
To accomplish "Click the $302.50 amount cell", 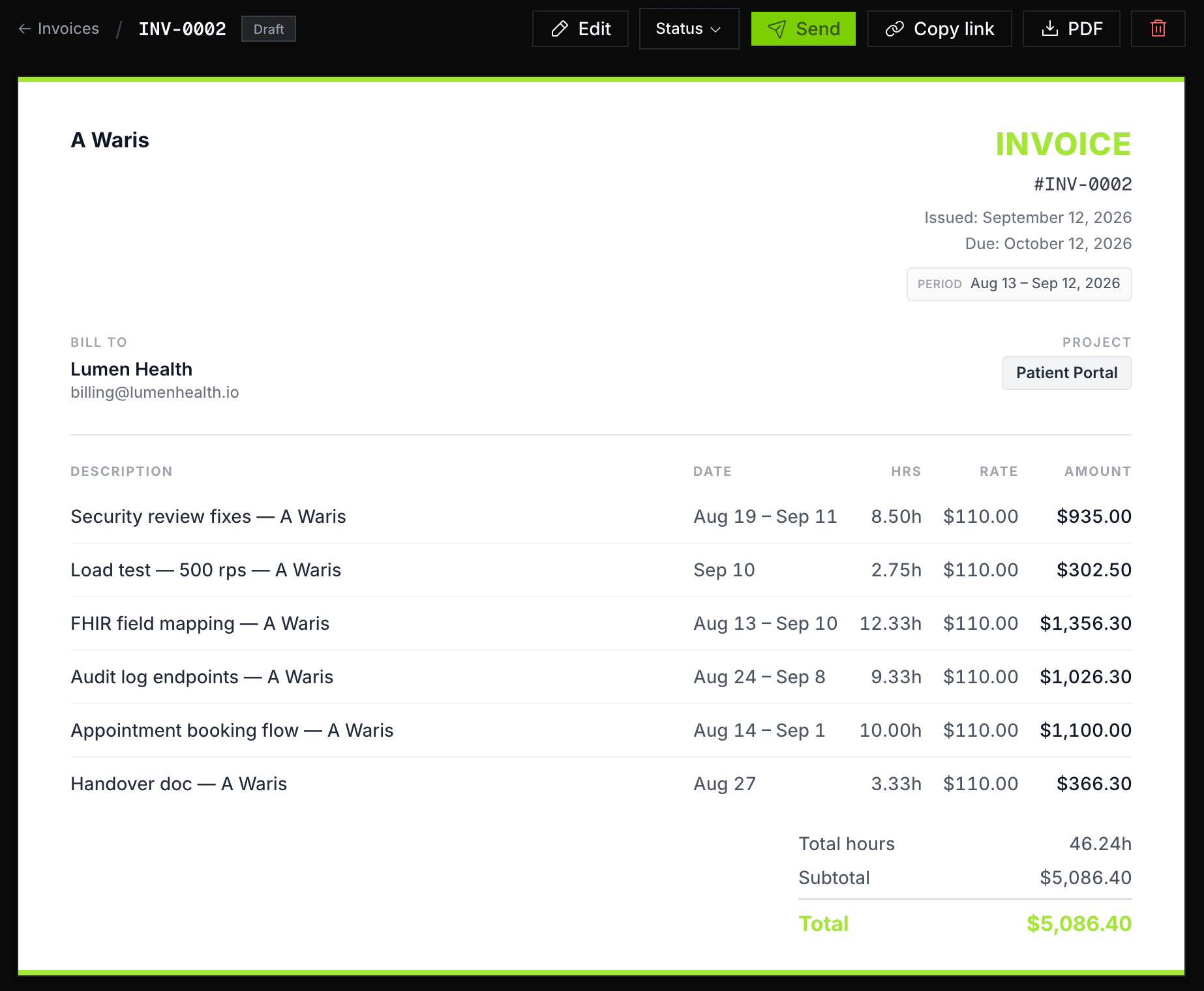I will pos(1094,570).
